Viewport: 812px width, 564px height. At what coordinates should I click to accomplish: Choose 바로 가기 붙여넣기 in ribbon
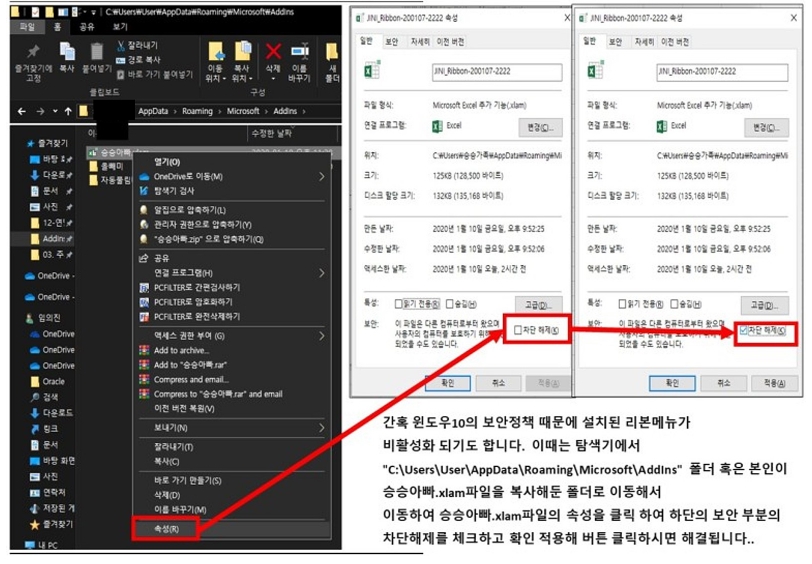pyautogui.click(x=155, y=75)
